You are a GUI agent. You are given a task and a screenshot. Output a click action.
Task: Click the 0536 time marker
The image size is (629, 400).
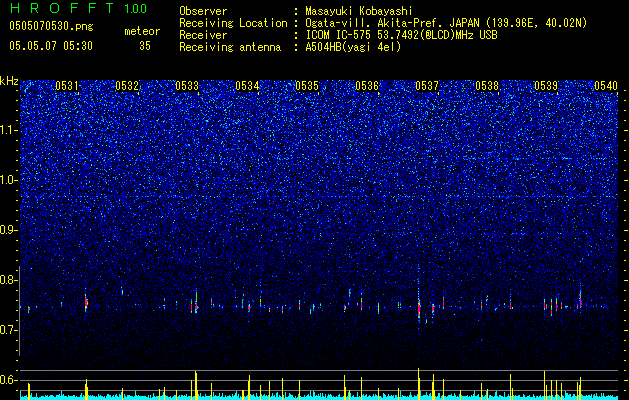point(367,85)
